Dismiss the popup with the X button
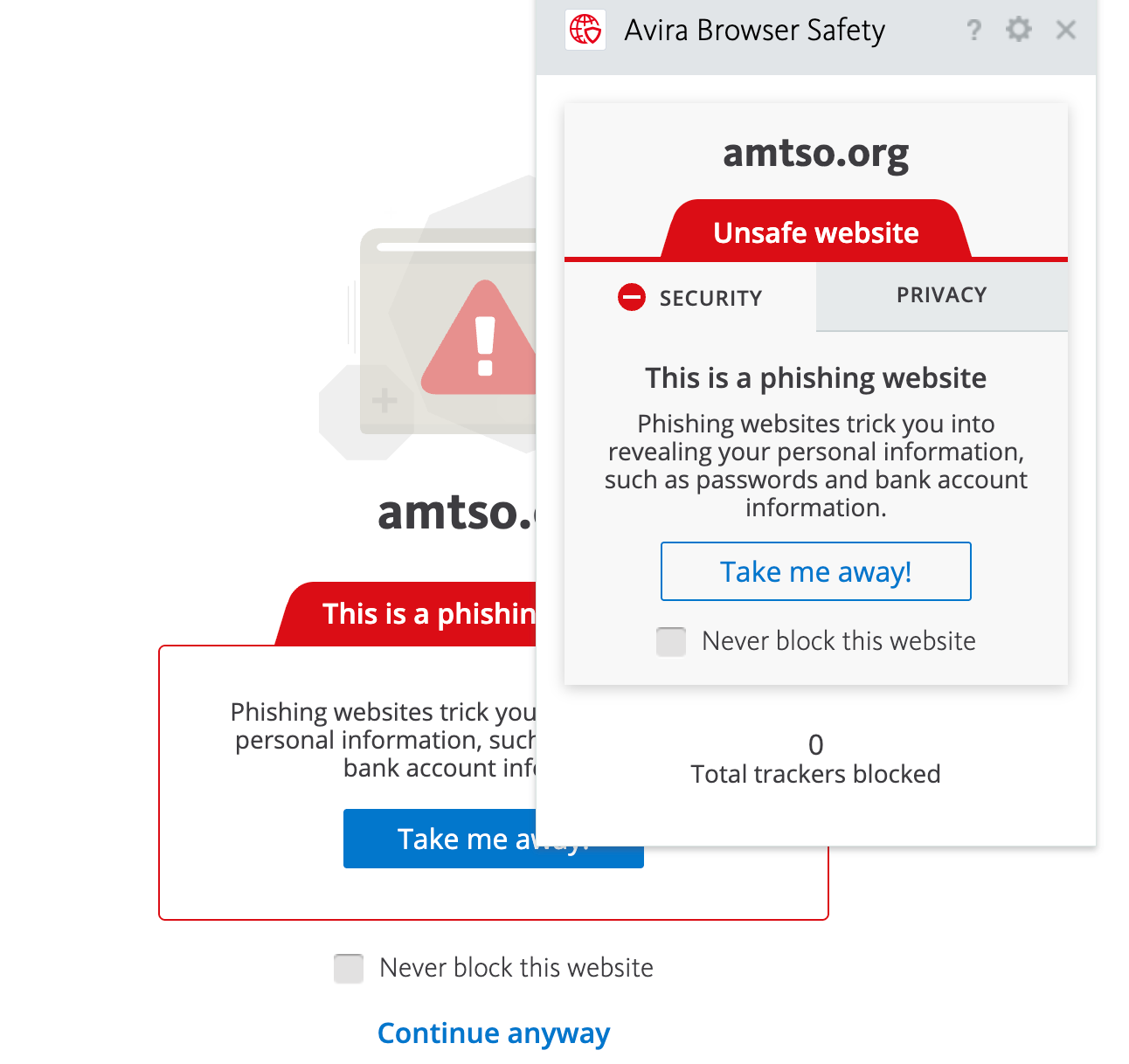Image resolution: width=1129 pixels, height=1064 pixels. (1065, 30)
